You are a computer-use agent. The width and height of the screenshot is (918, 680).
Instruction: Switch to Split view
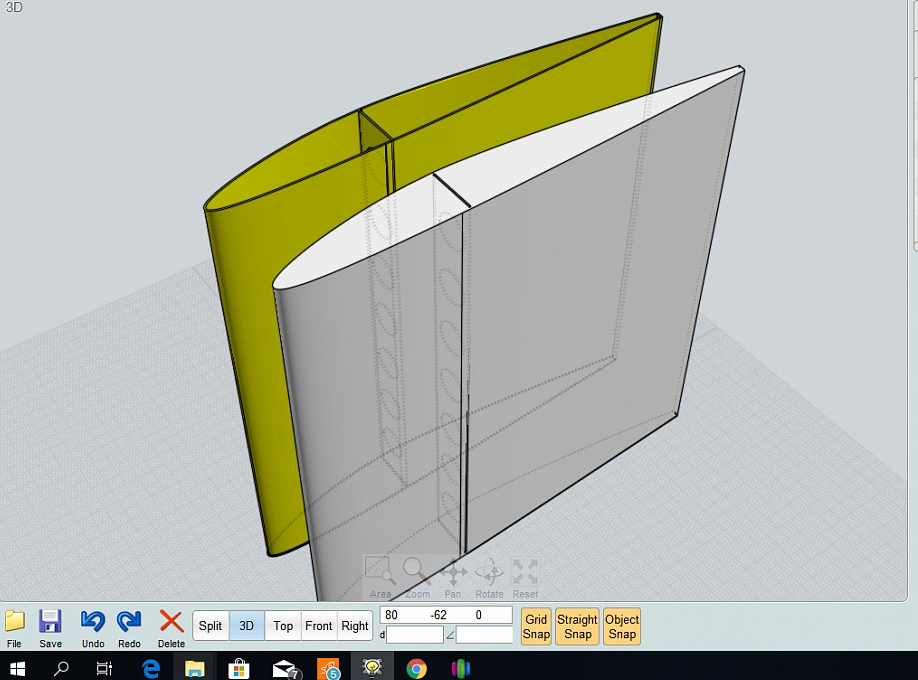coord(211,626)
